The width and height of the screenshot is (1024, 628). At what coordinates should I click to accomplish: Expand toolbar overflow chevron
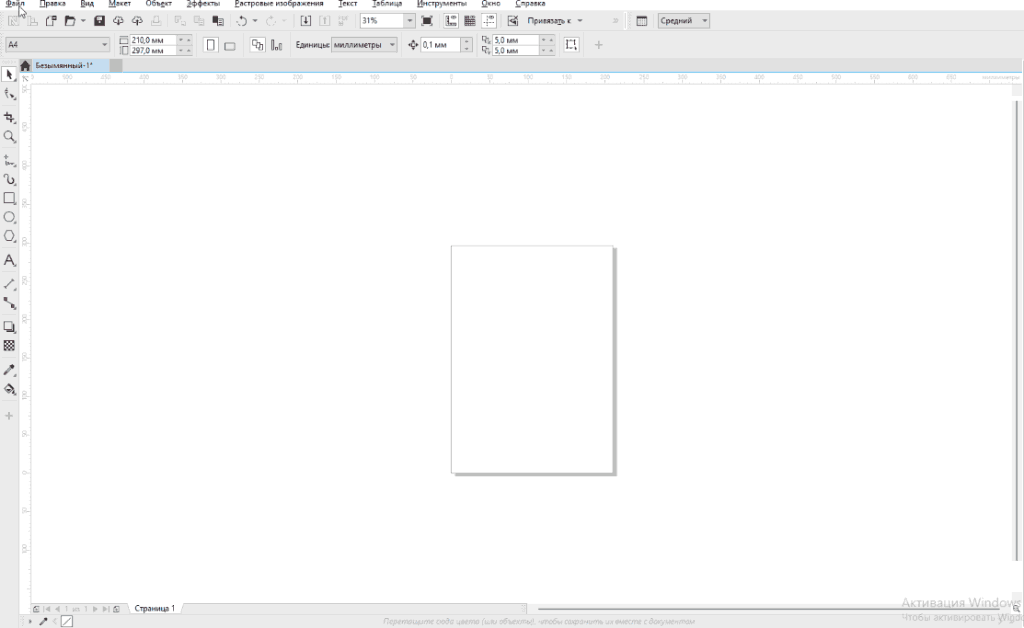click(615, 21)
